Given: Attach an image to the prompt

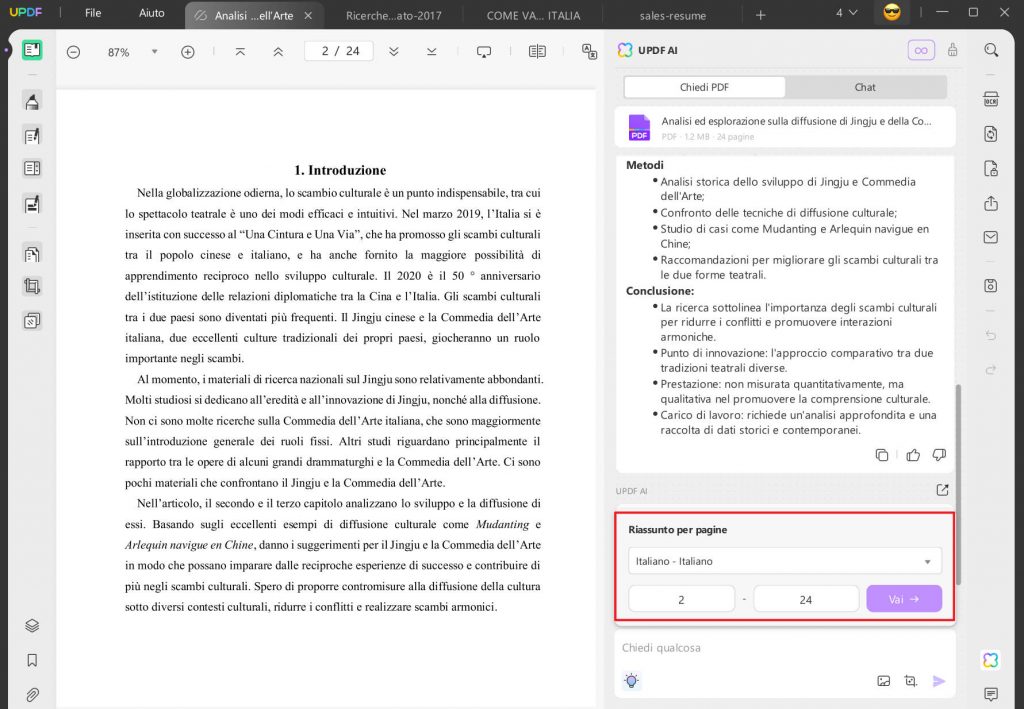Looking at the screenshot, I should click(x=884, y=681).
